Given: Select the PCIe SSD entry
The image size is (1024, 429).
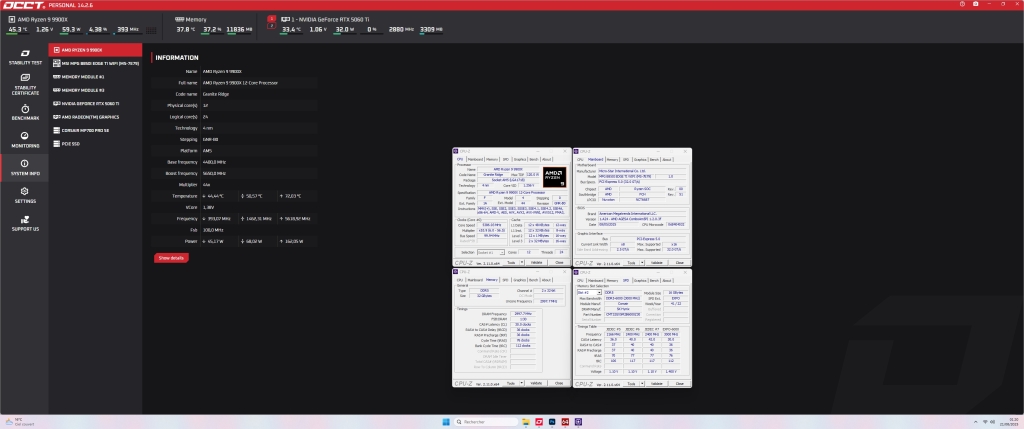Looking at the screenshot, I should point(95,144).
